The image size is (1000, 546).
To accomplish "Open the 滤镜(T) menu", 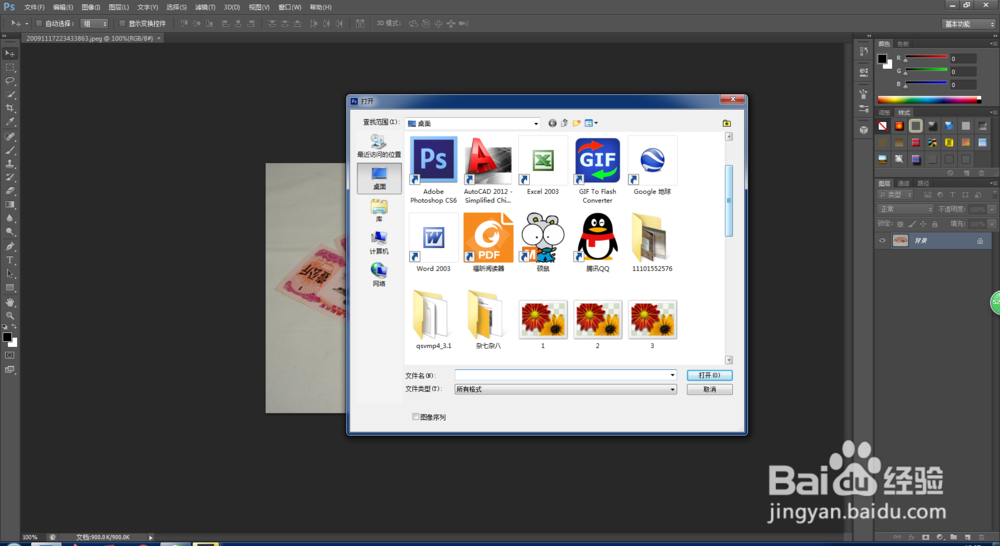I will click(205, 7).
